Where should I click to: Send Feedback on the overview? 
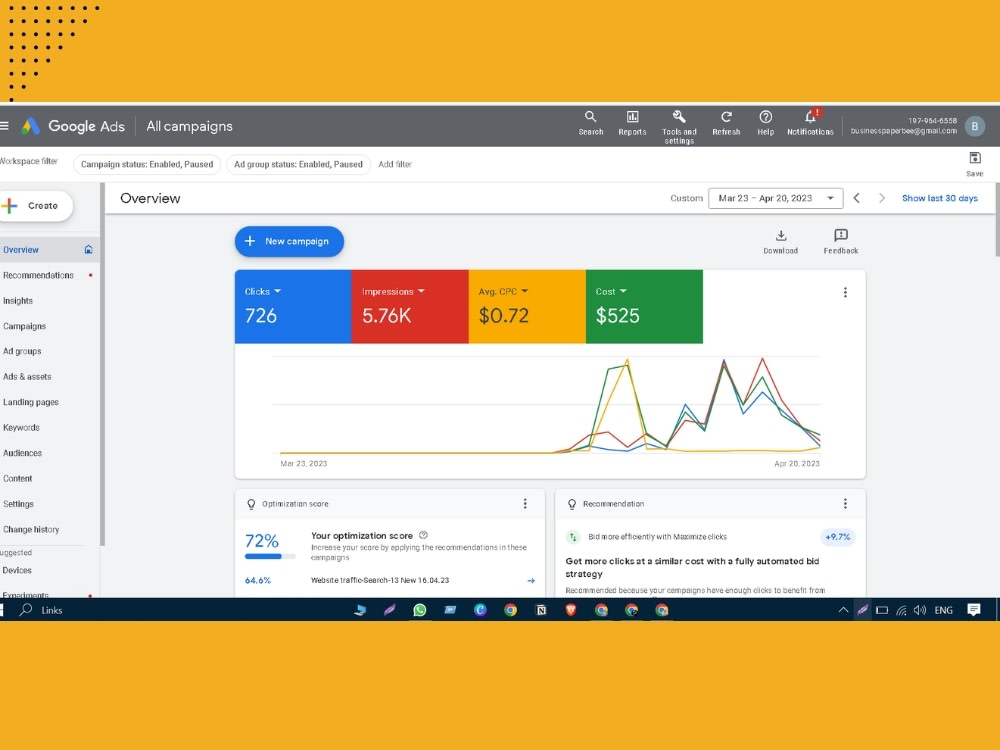click(x=841, y=242)
